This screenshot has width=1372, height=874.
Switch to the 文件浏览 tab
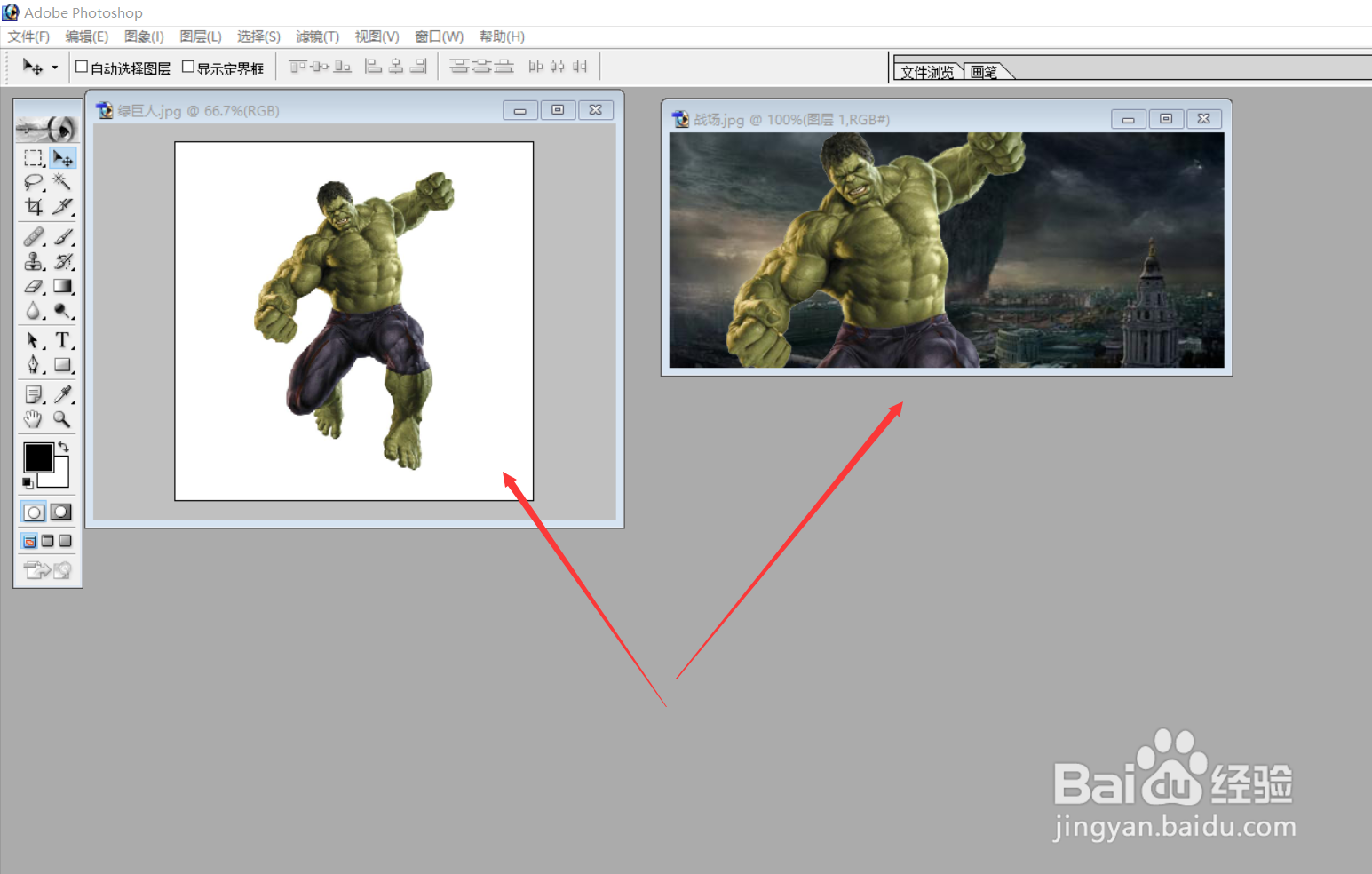point(927,72)
